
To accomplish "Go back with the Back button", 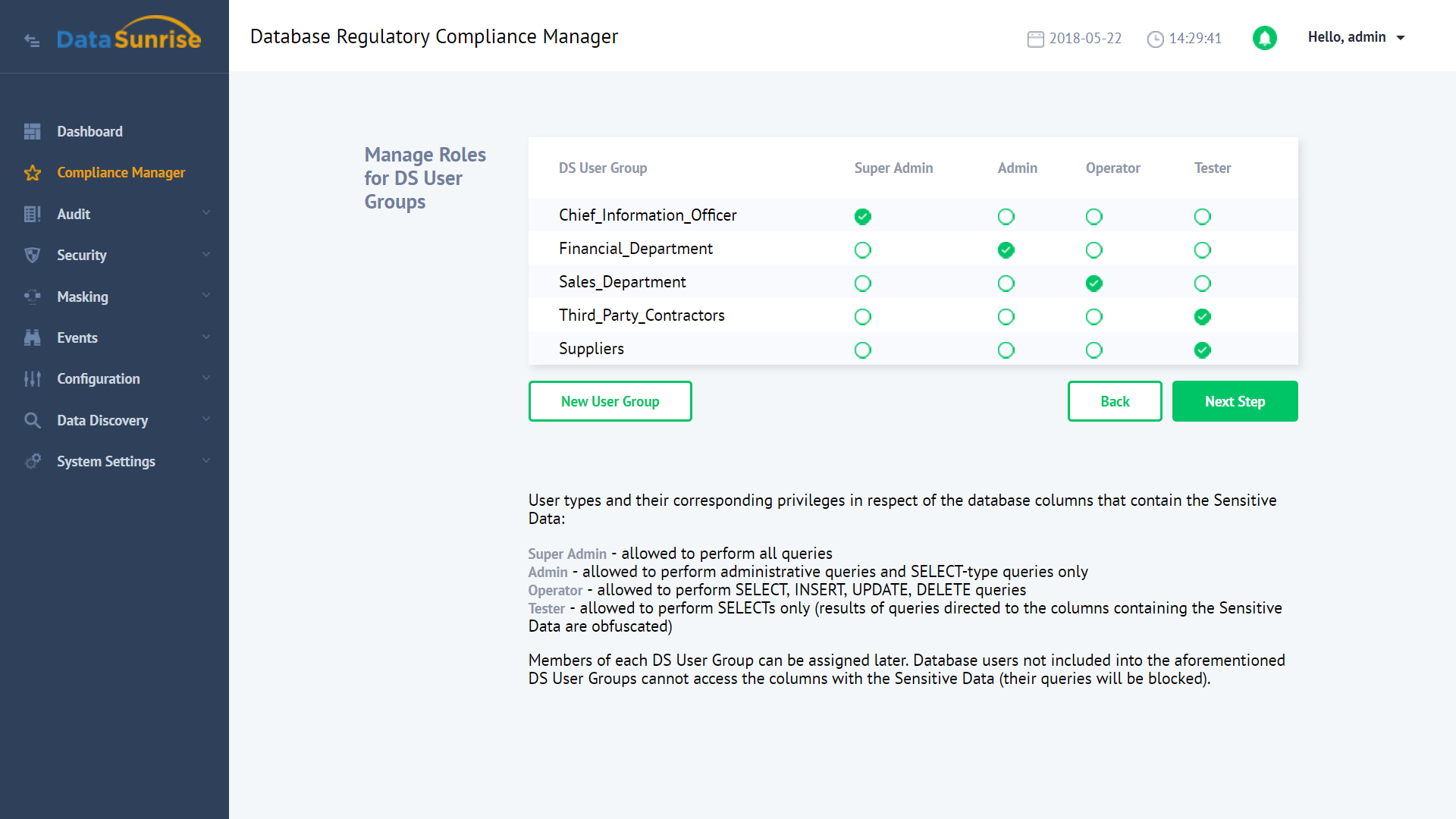I will click(1114, 401).
